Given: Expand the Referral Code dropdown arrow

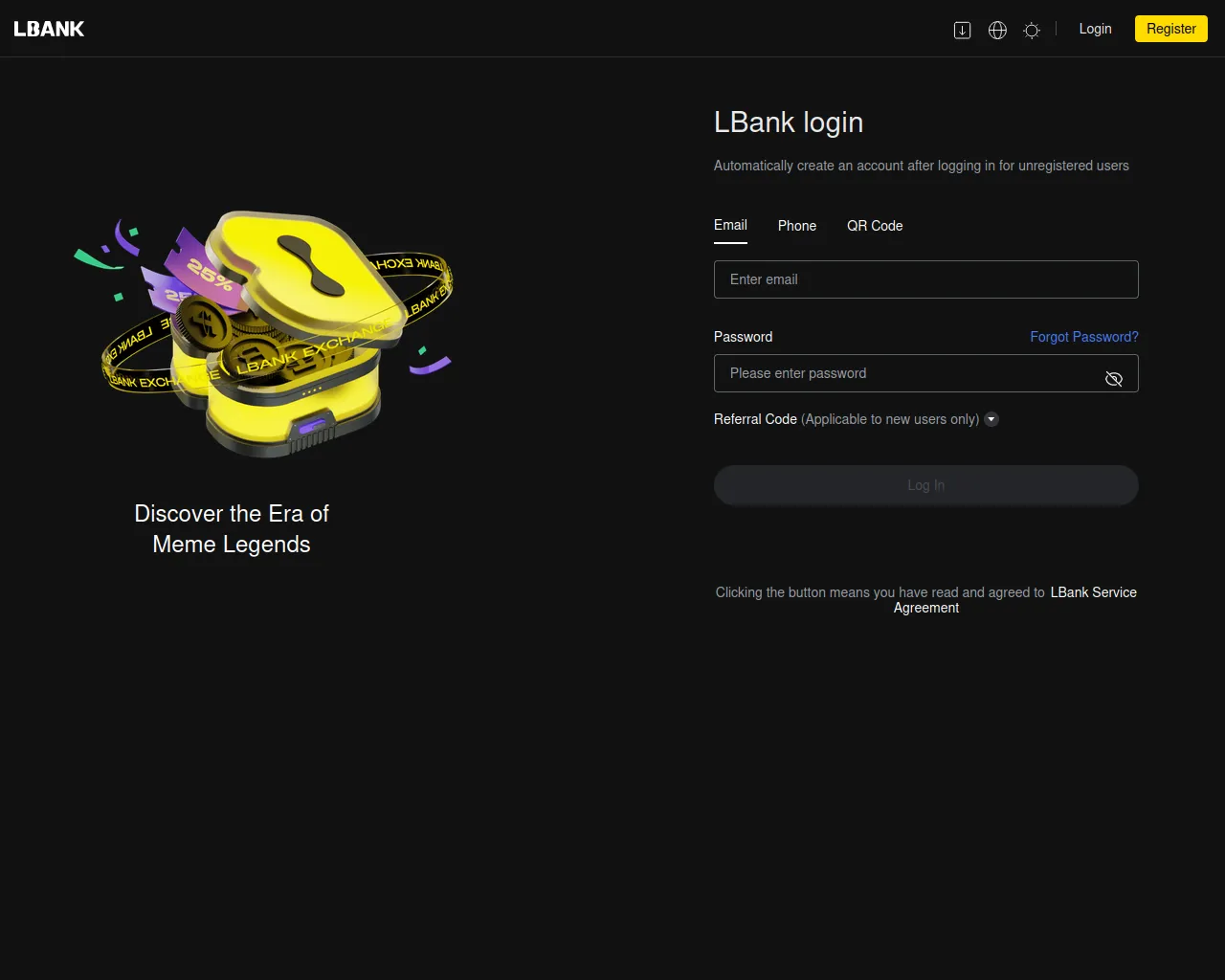Looking at the screenshot, I should click(991, 419).
